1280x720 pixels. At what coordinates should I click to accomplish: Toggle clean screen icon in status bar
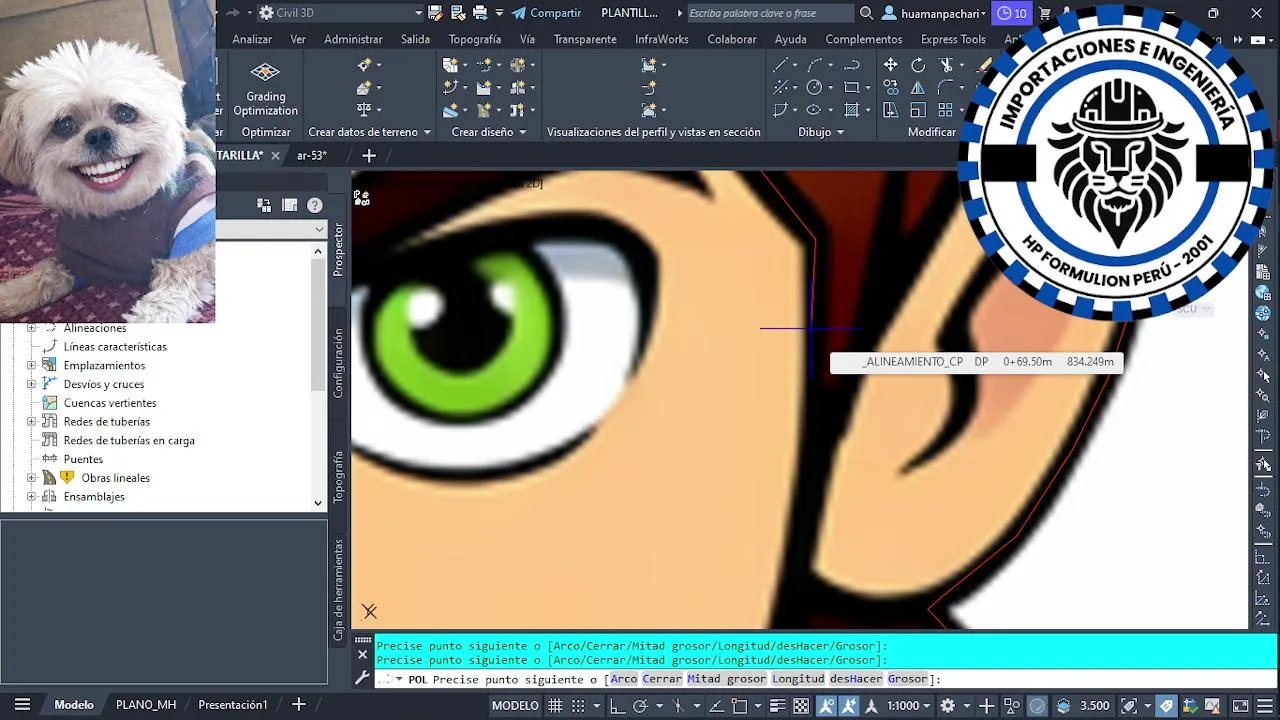(1240, 705)
